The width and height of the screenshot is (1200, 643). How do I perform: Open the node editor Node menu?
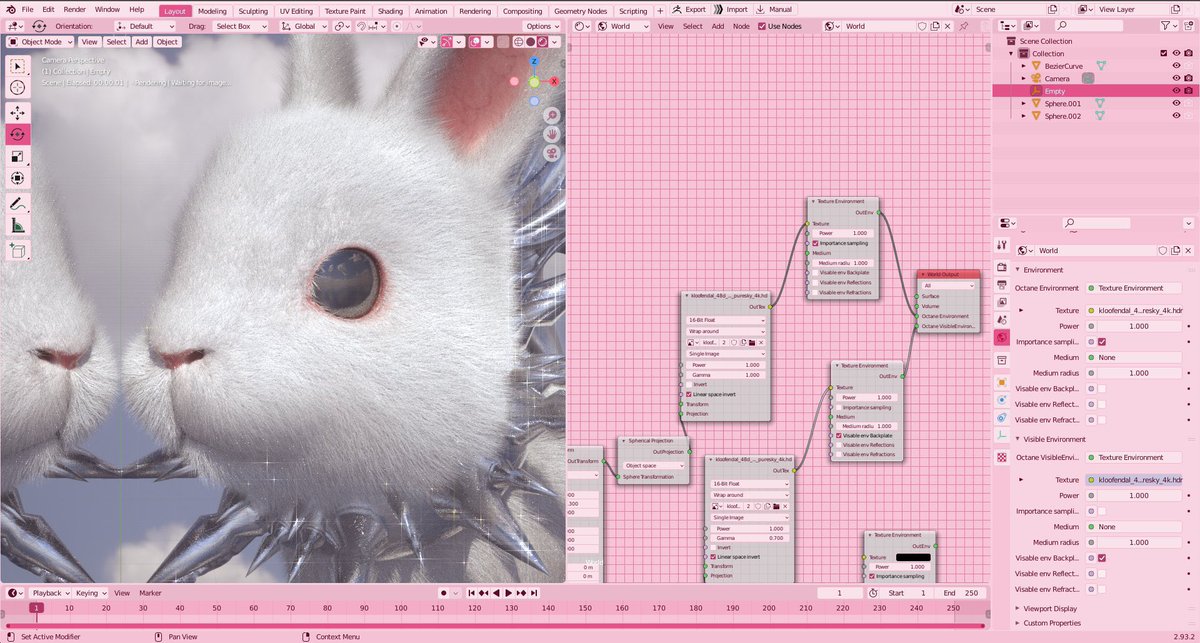pos(741,26)
